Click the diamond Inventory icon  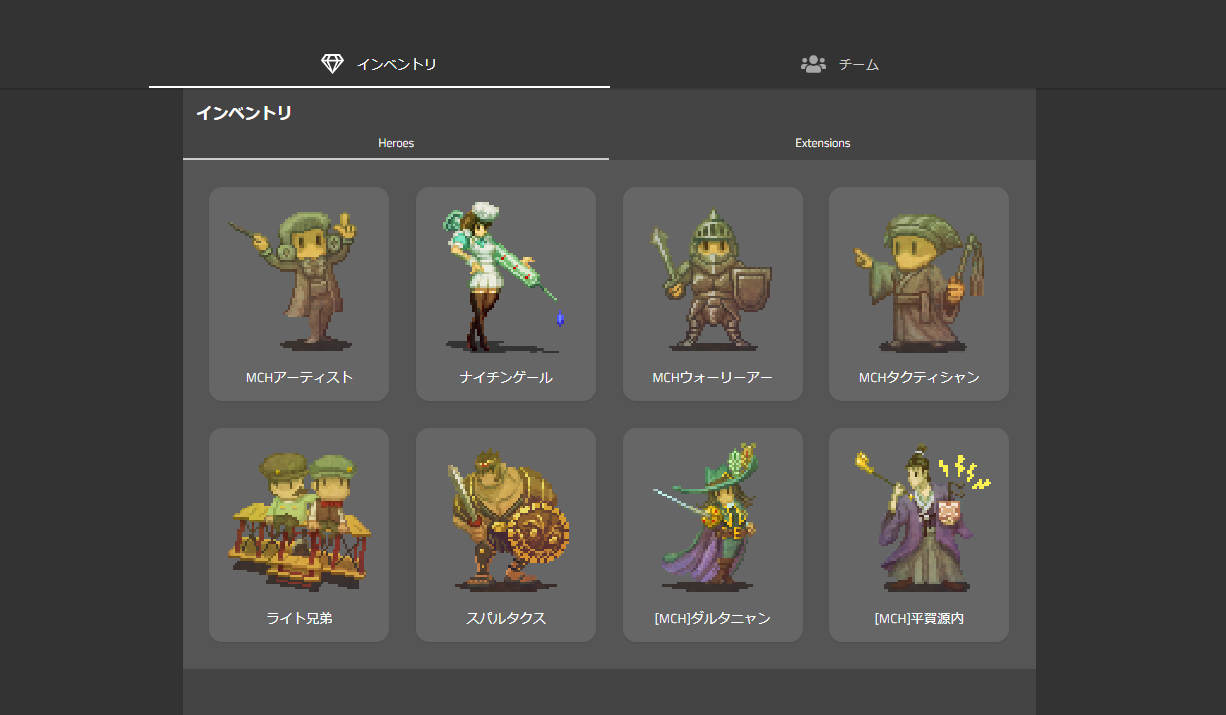[332, 64]
